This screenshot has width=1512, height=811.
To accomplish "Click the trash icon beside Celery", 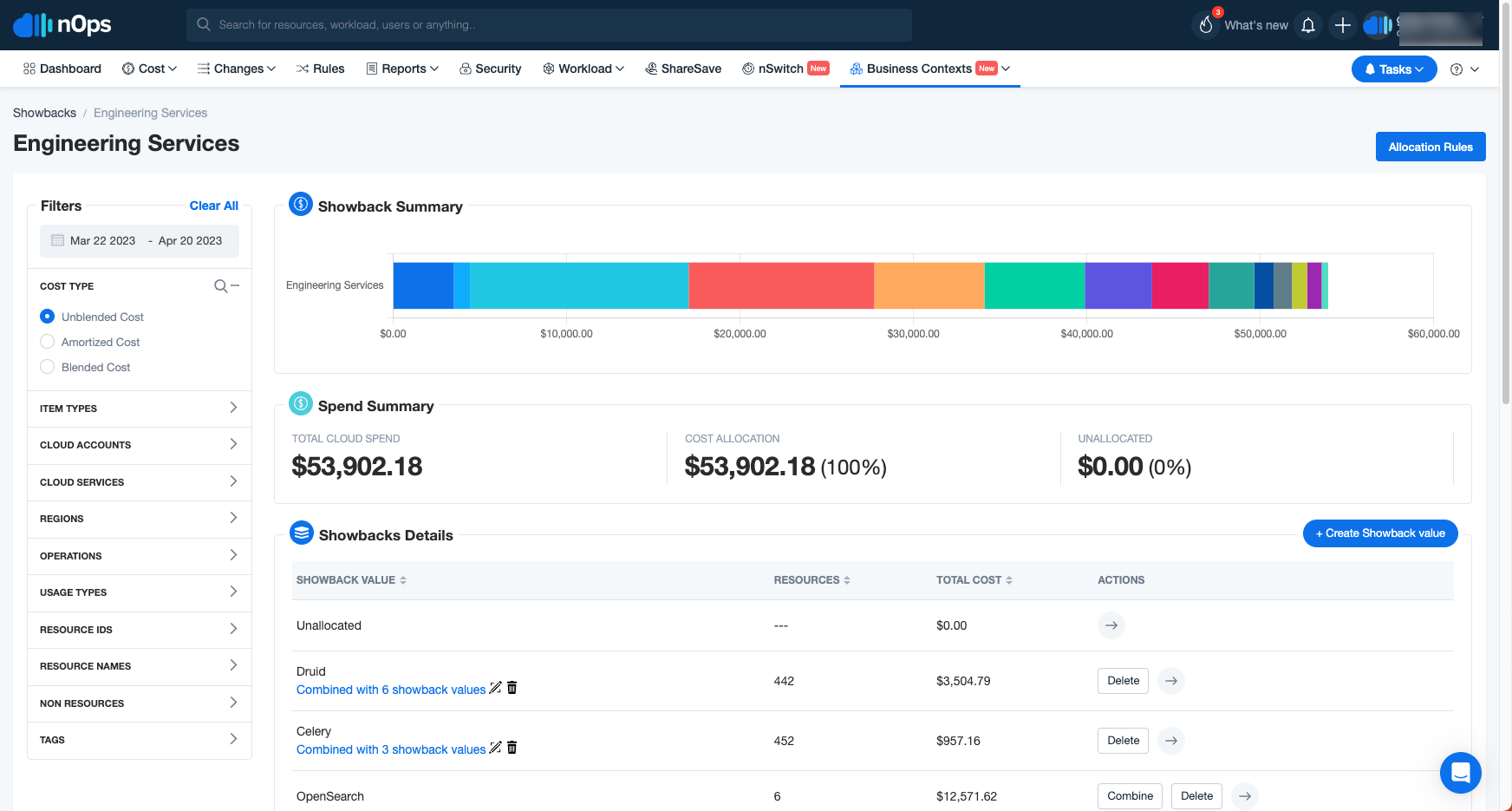I will pos(512,748).
